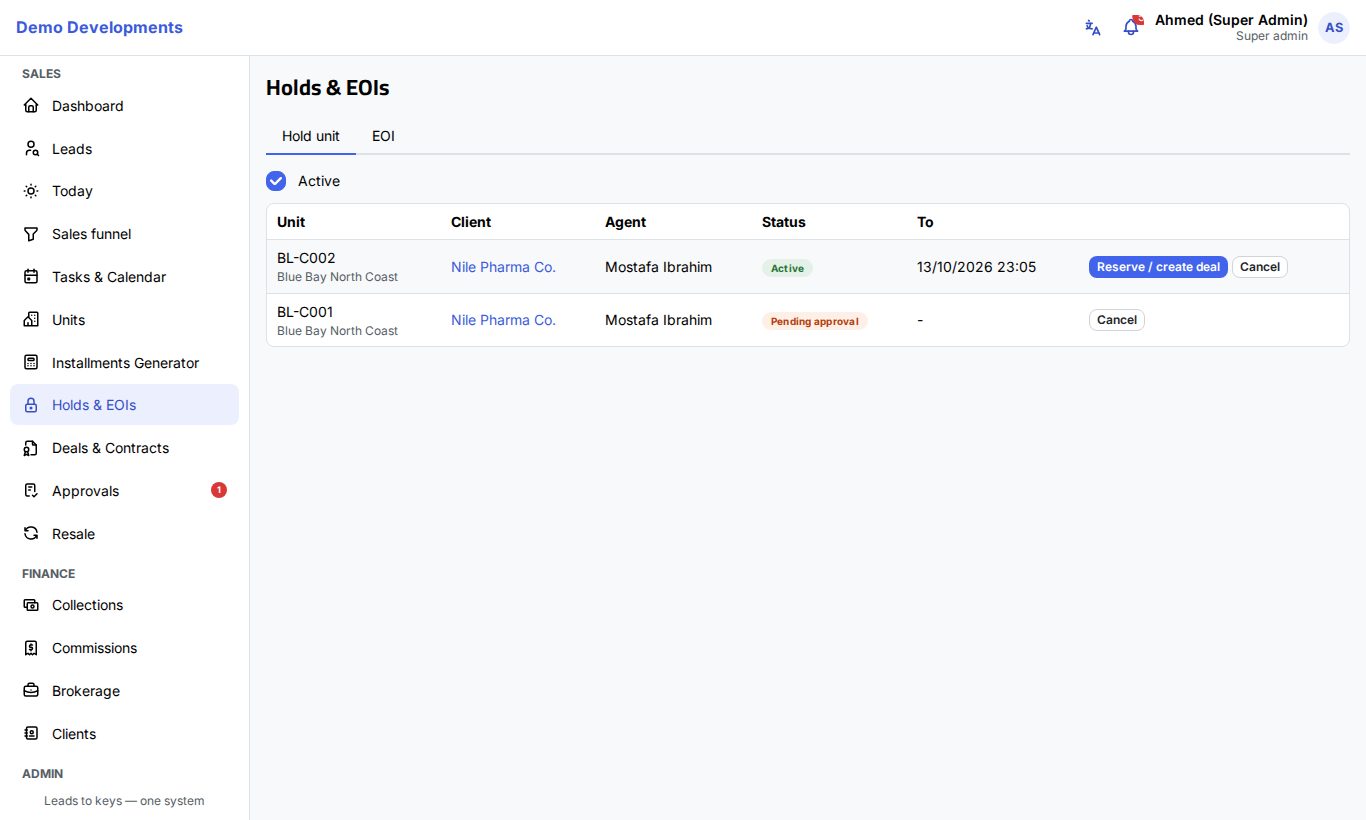Open Installments Generator in the sidebar
This screenshot has height=820, width=1366.
coord(124,363)
